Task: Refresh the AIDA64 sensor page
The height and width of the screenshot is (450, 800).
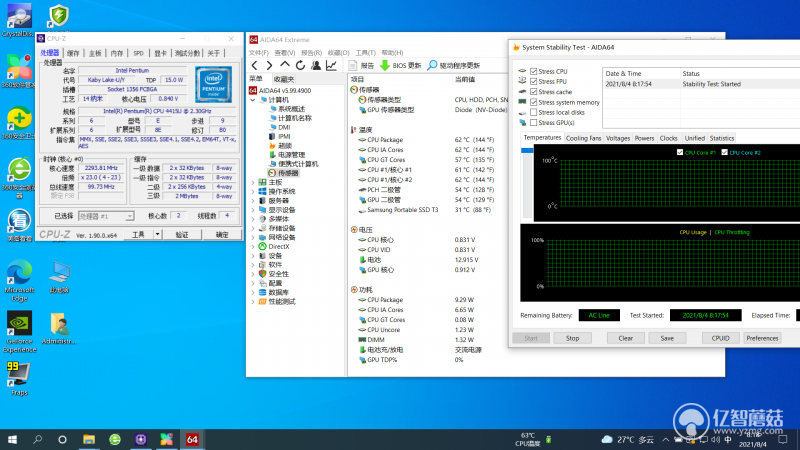Action: [x=300, y=65]
